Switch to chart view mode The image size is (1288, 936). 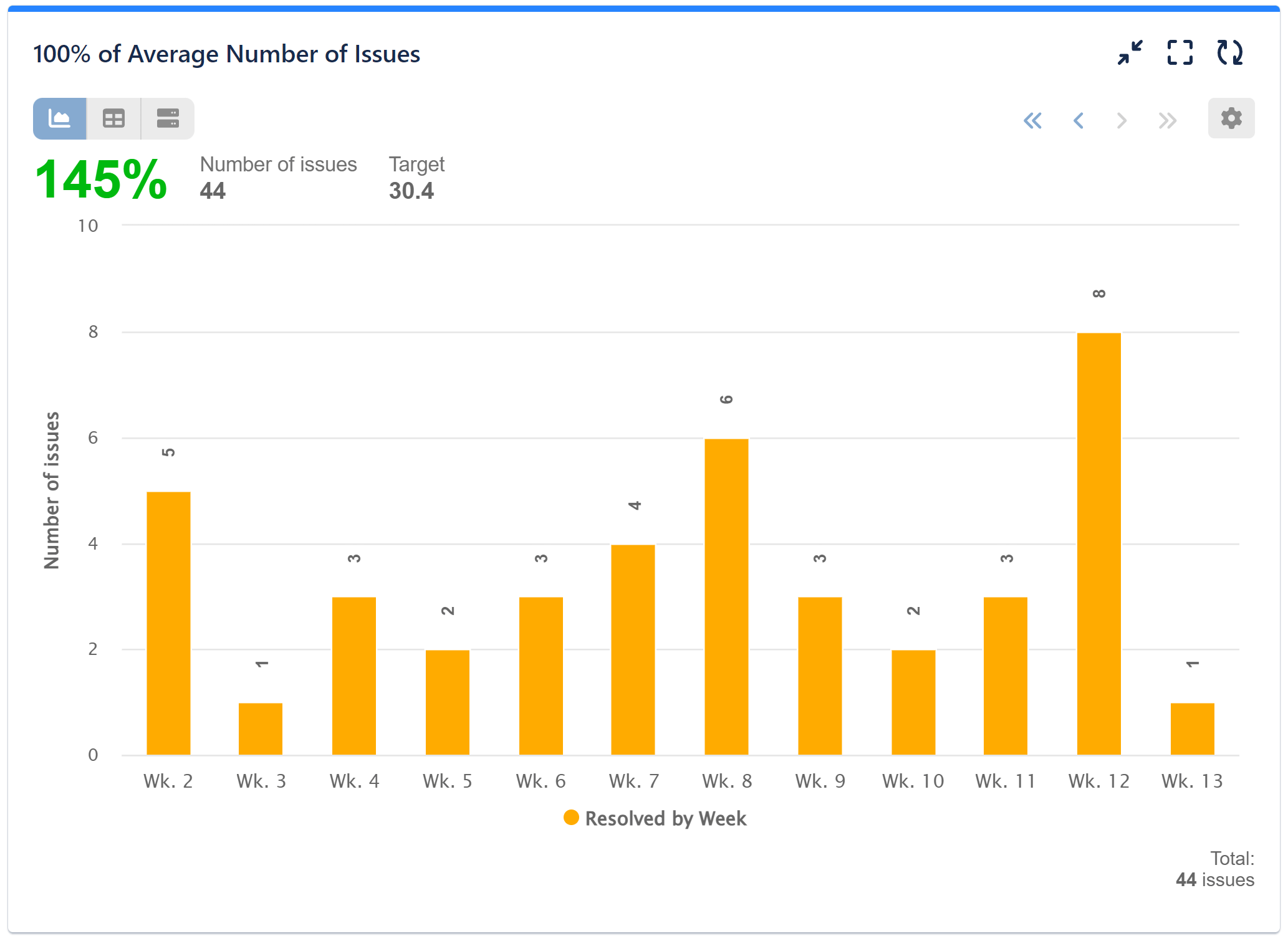coord(59,118)
